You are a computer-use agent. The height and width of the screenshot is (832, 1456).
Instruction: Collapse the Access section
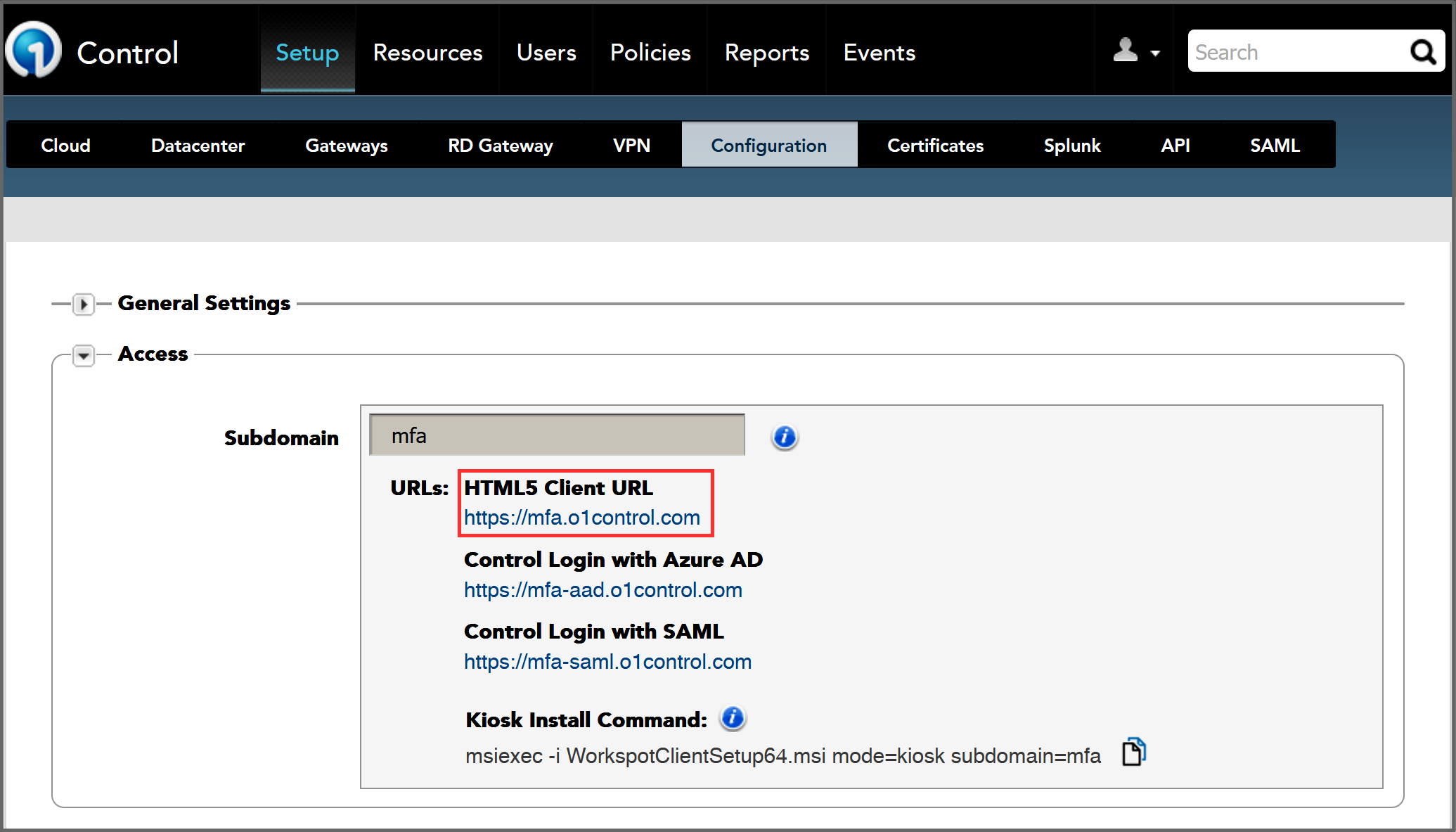point(84,356)
